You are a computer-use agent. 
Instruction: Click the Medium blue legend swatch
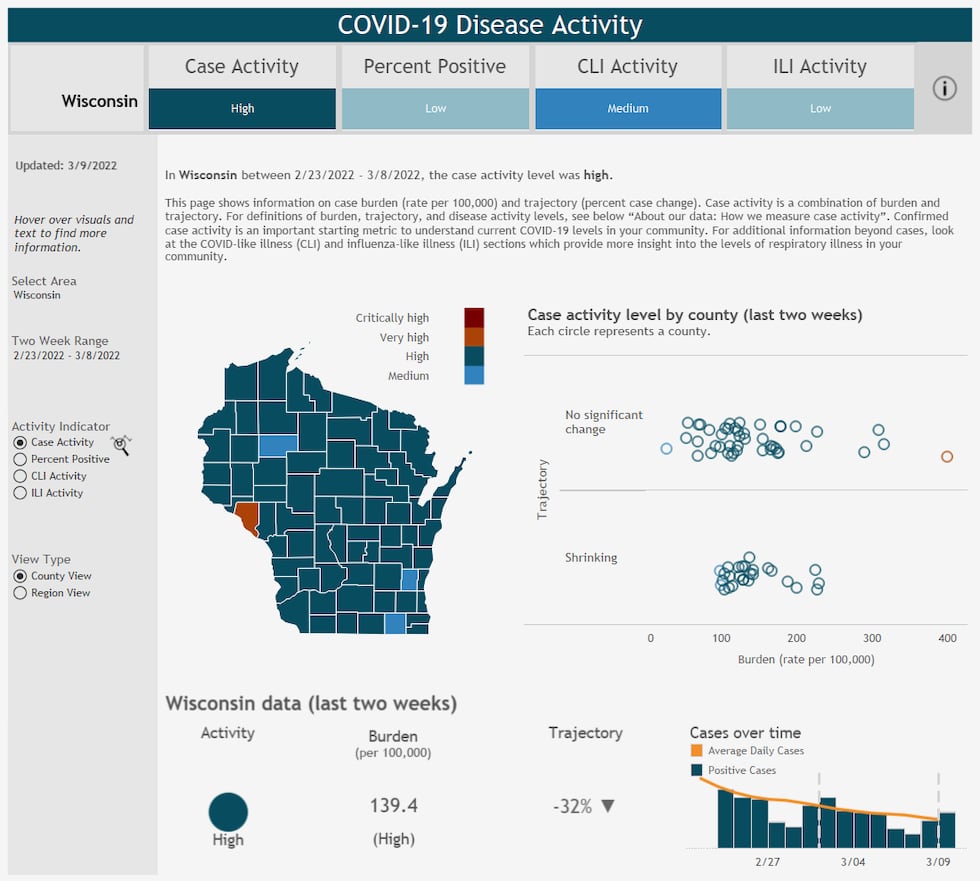pyautogui.click(x=474, y=375)
